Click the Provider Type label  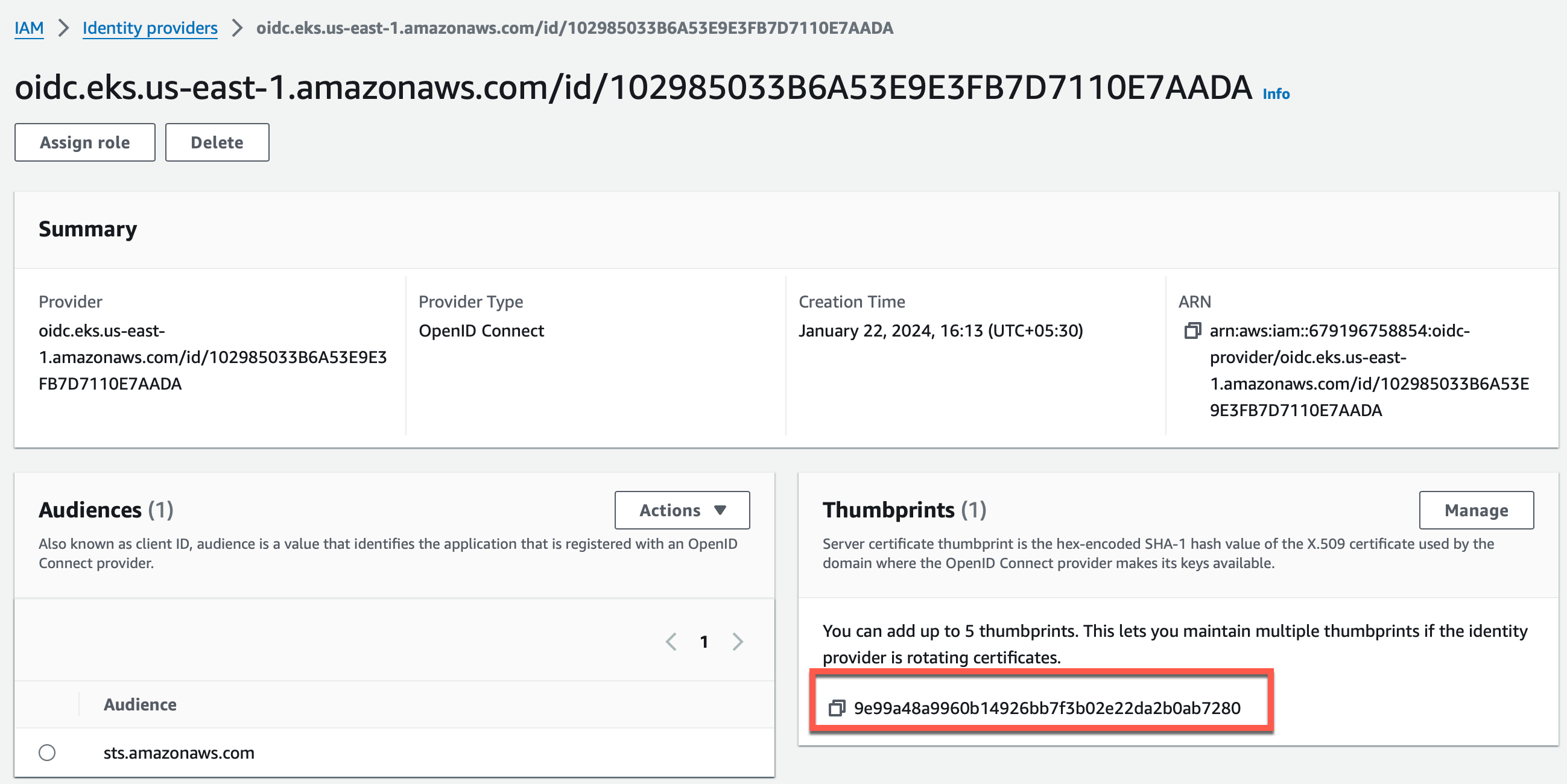tap(470, 302)
